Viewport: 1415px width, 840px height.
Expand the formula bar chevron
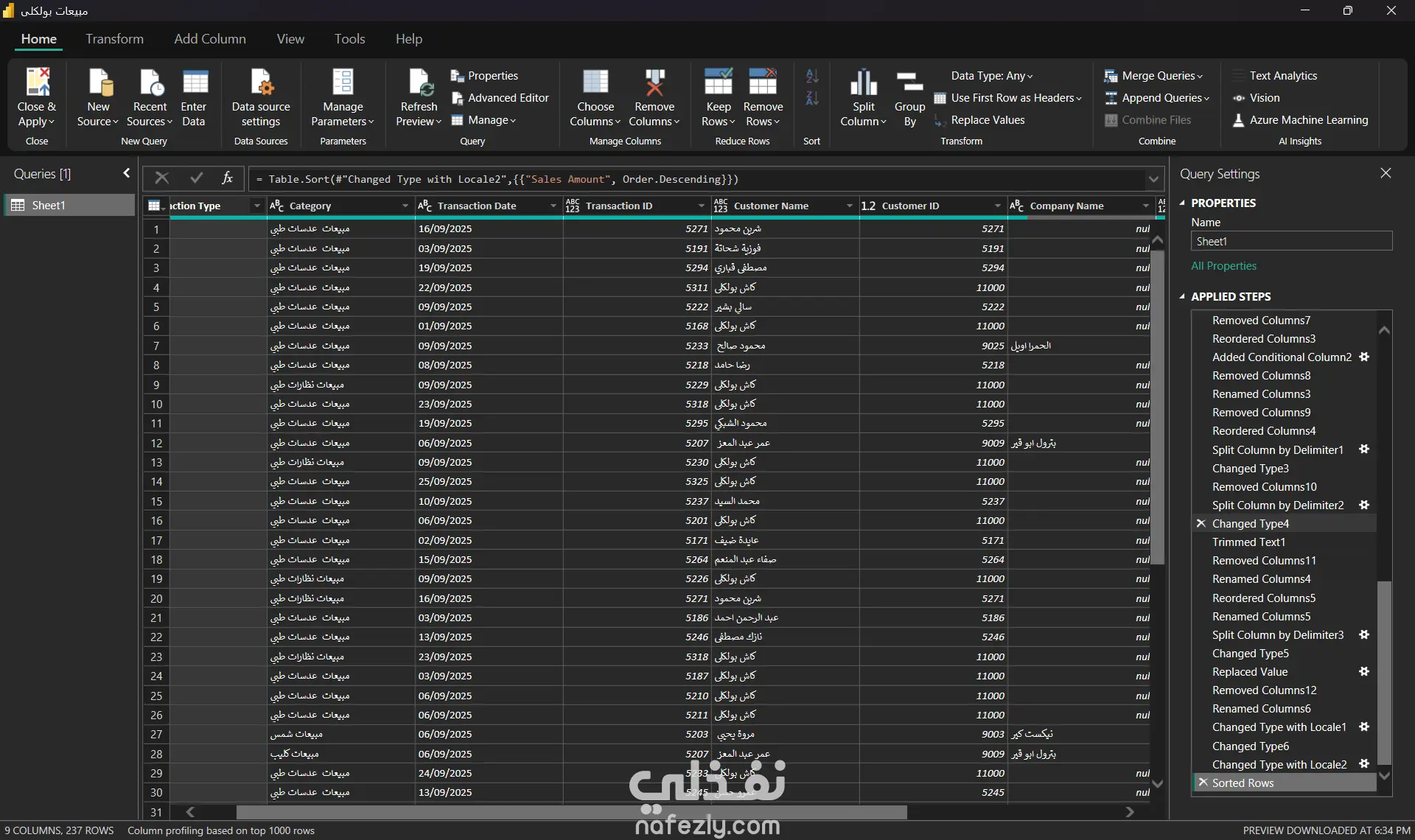pos(1153,179)
